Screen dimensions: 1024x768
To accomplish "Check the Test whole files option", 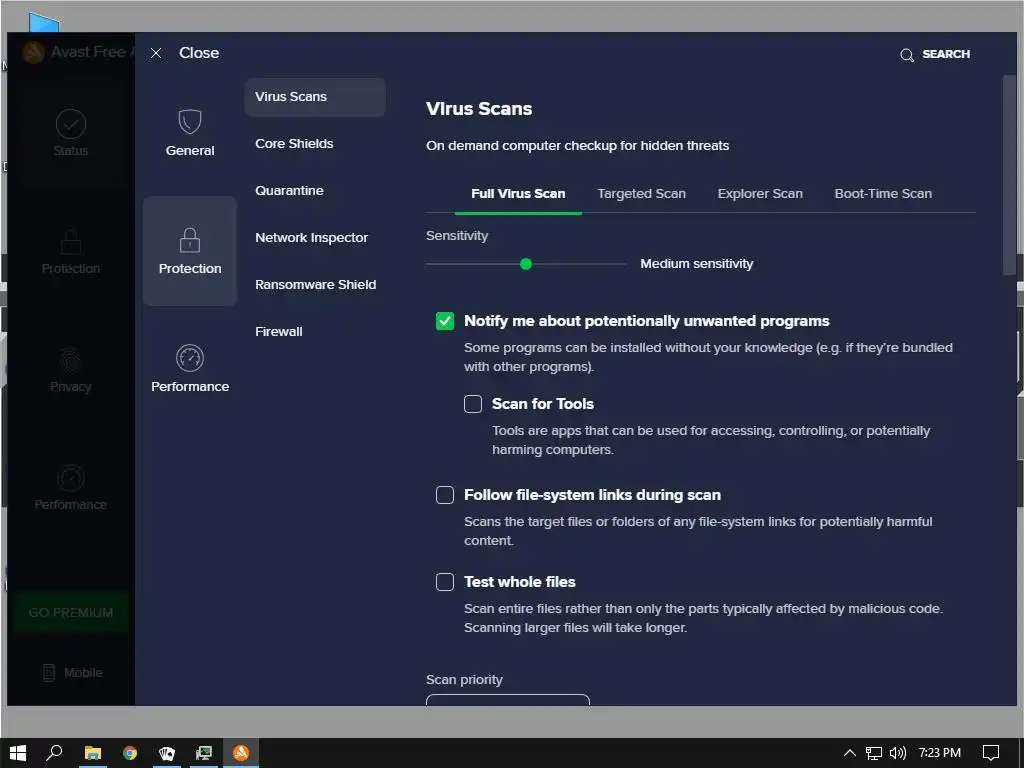I will coord(445,582).
